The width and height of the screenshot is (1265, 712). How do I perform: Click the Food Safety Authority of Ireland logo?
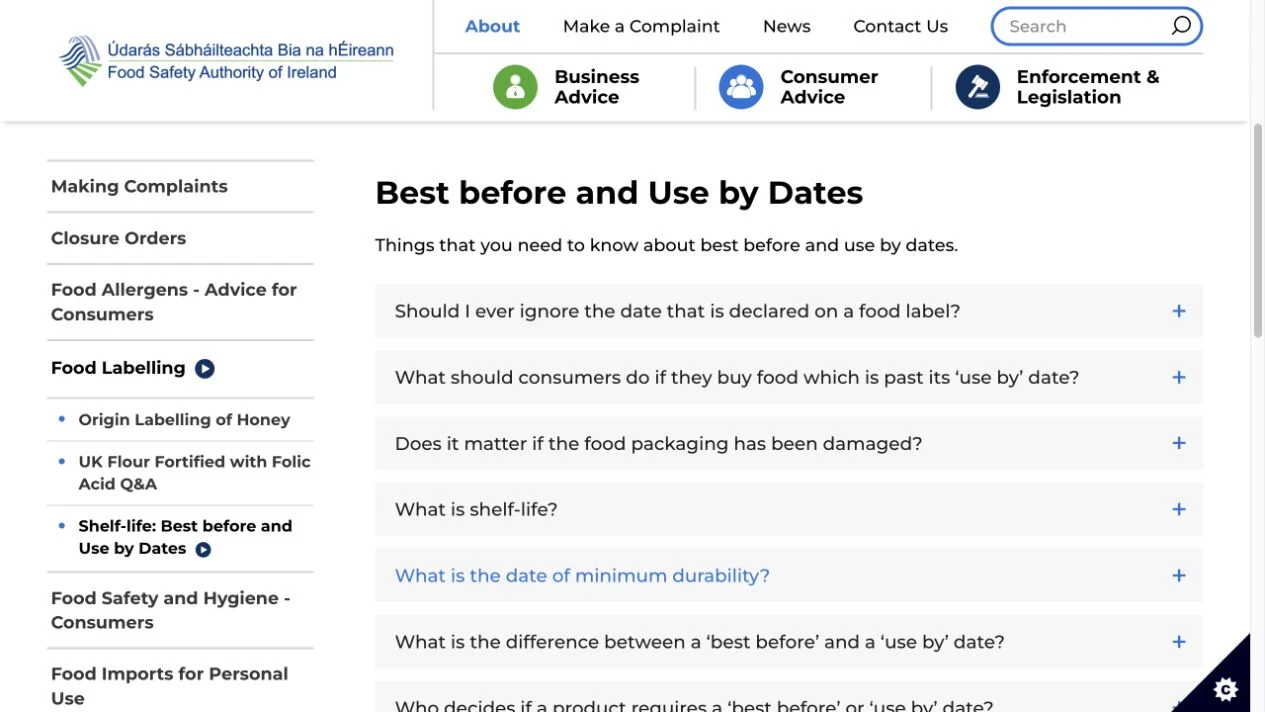tap(226, 61)
